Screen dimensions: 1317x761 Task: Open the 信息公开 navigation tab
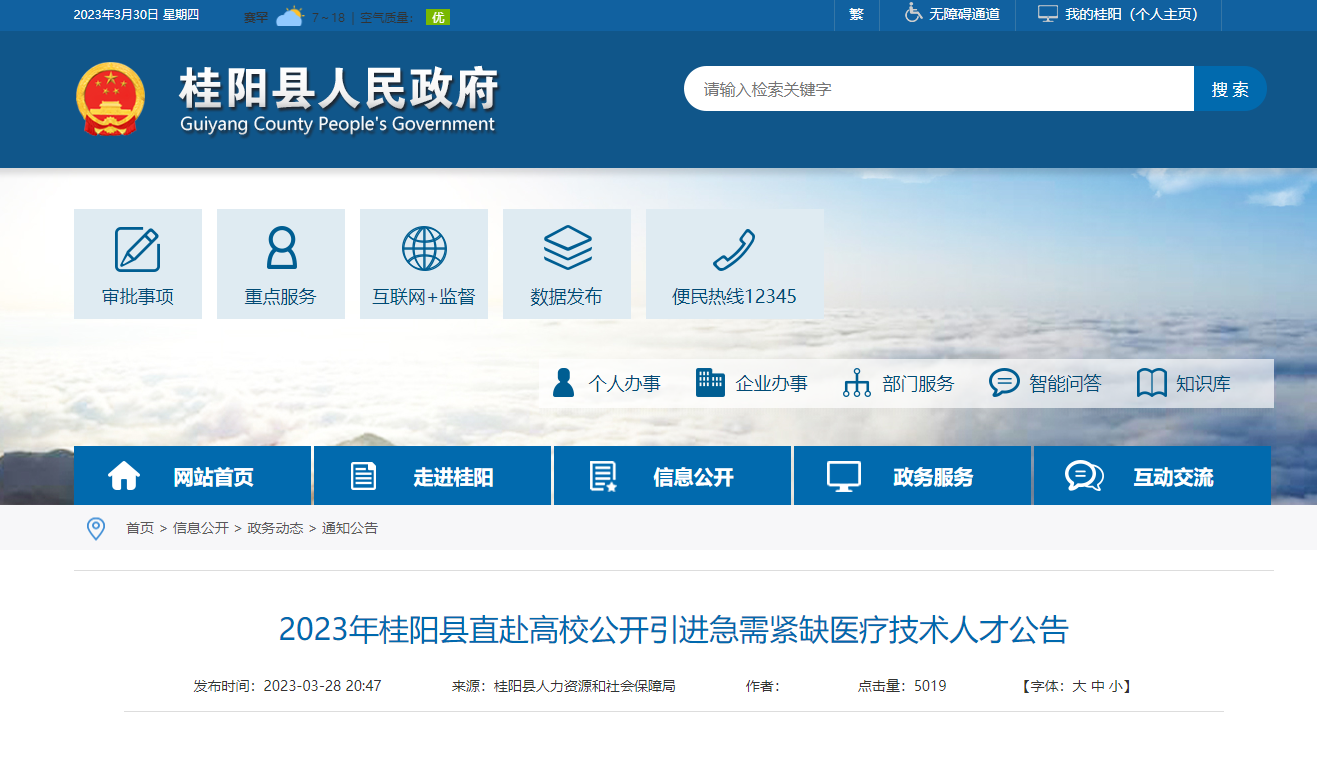pyautogui.click(x=672, y=476)
